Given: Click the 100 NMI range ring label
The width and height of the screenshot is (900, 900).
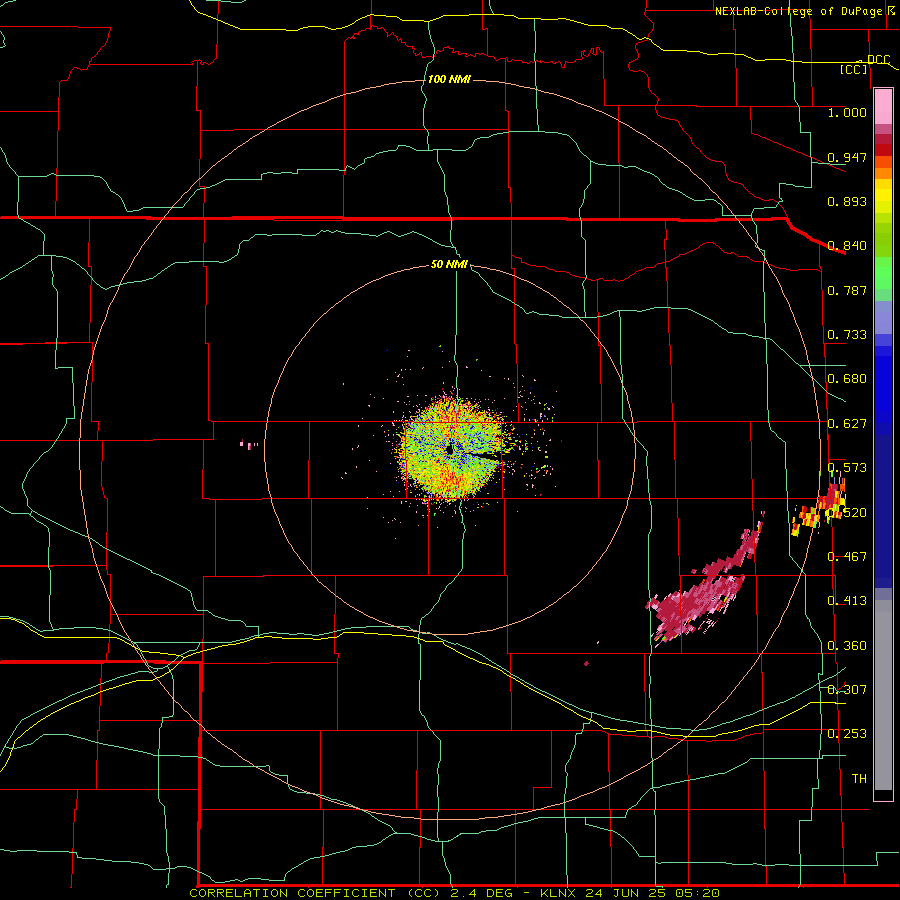Looking at the screenshot, I should click(x=449, y=79).
